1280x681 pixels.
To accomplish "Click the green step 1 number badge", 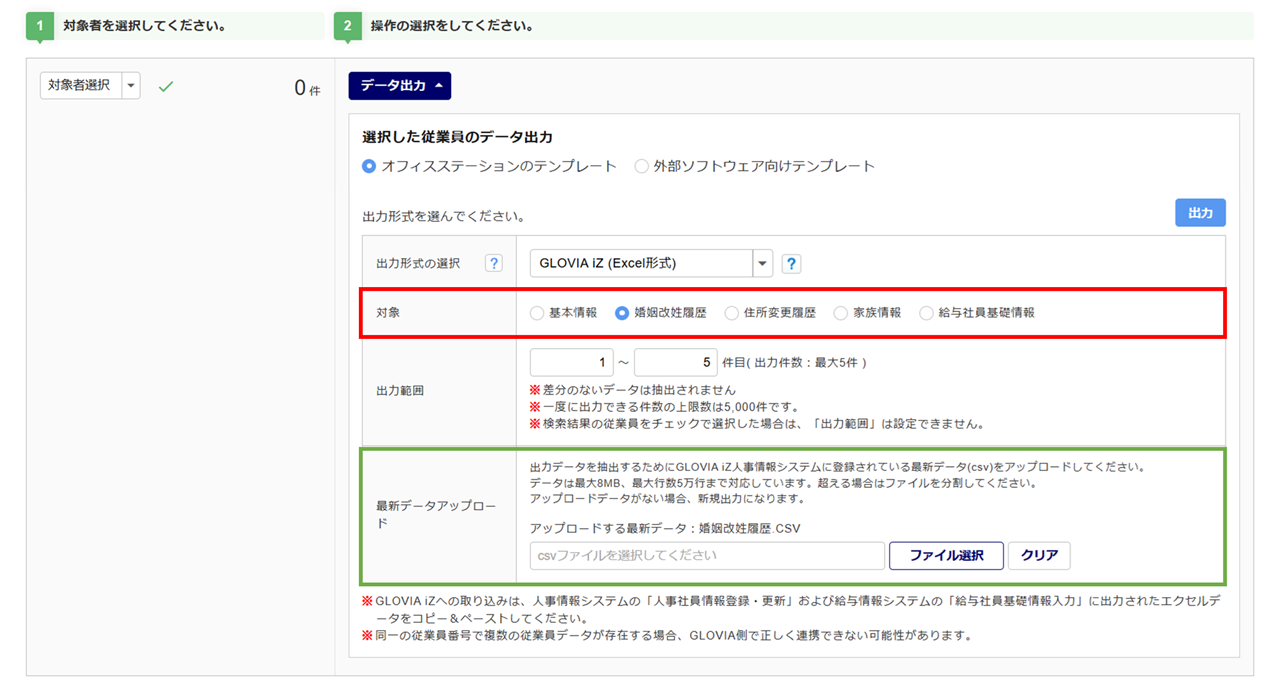I will (x=38, y=27).
